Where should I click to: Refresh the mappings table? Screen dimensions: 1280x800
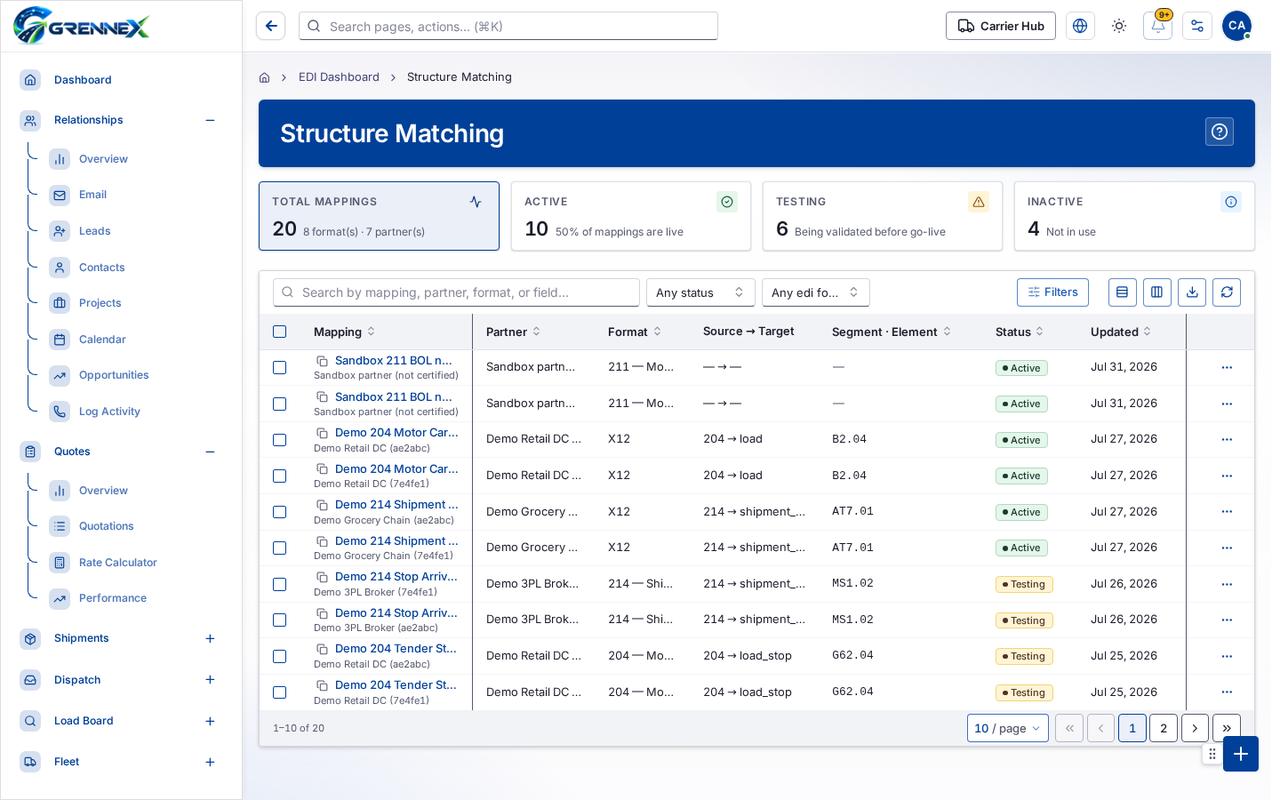click(x=1227, y=292)
